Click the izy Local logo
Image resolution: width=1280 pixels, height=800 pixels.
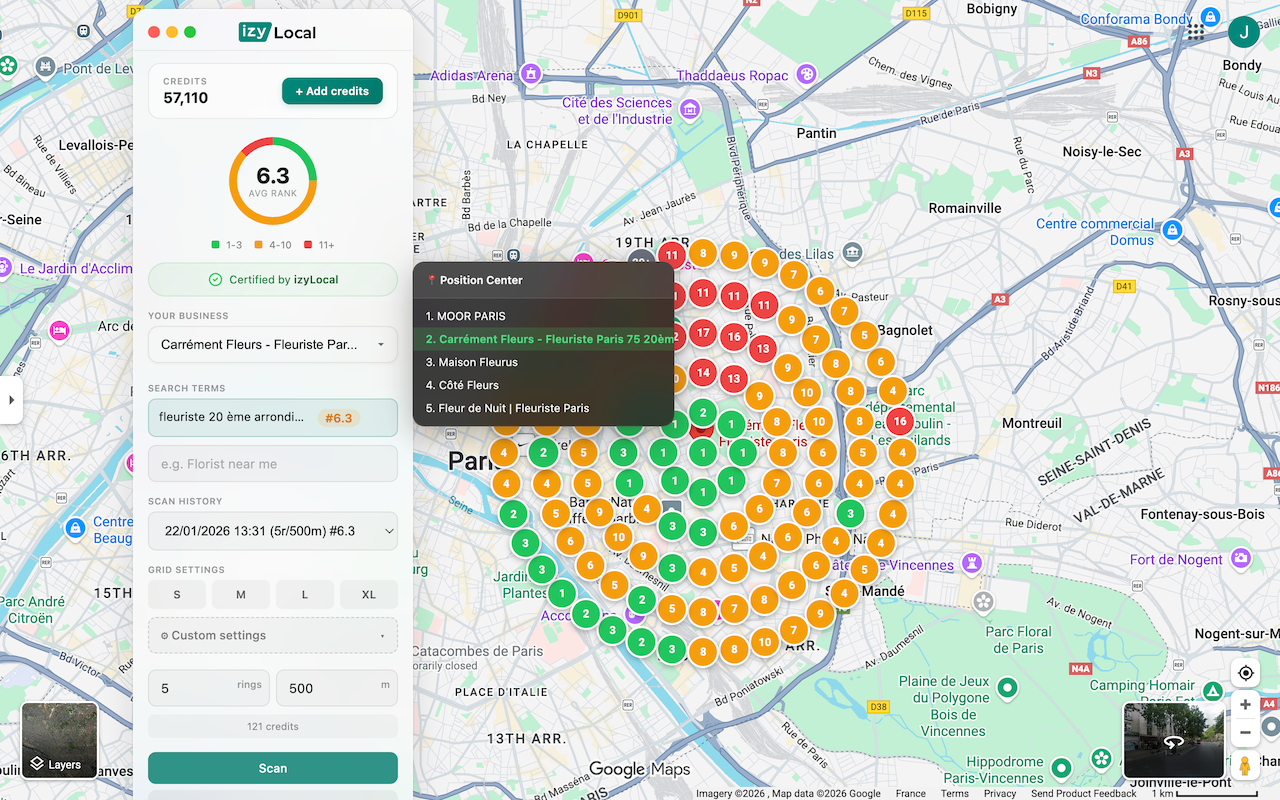coord(278,32)
